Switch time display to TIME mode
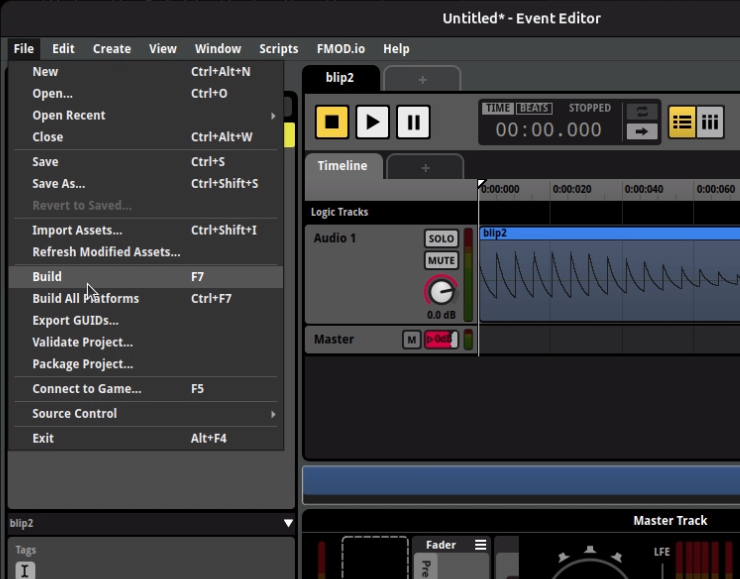740x579 pixels. coord(498,108)
